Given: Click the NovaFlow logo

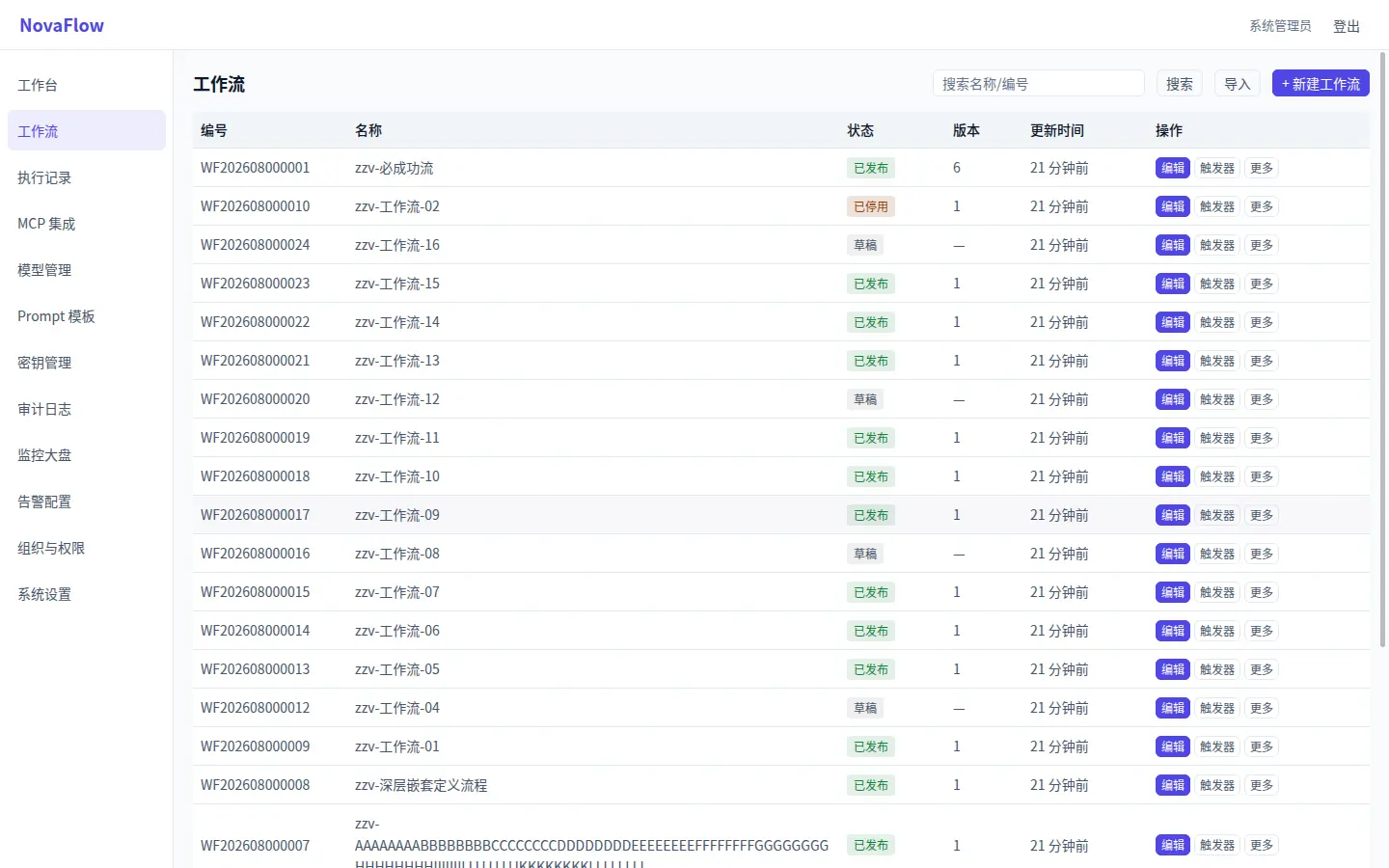Looking at the screenshot, I should click(62, 25).
